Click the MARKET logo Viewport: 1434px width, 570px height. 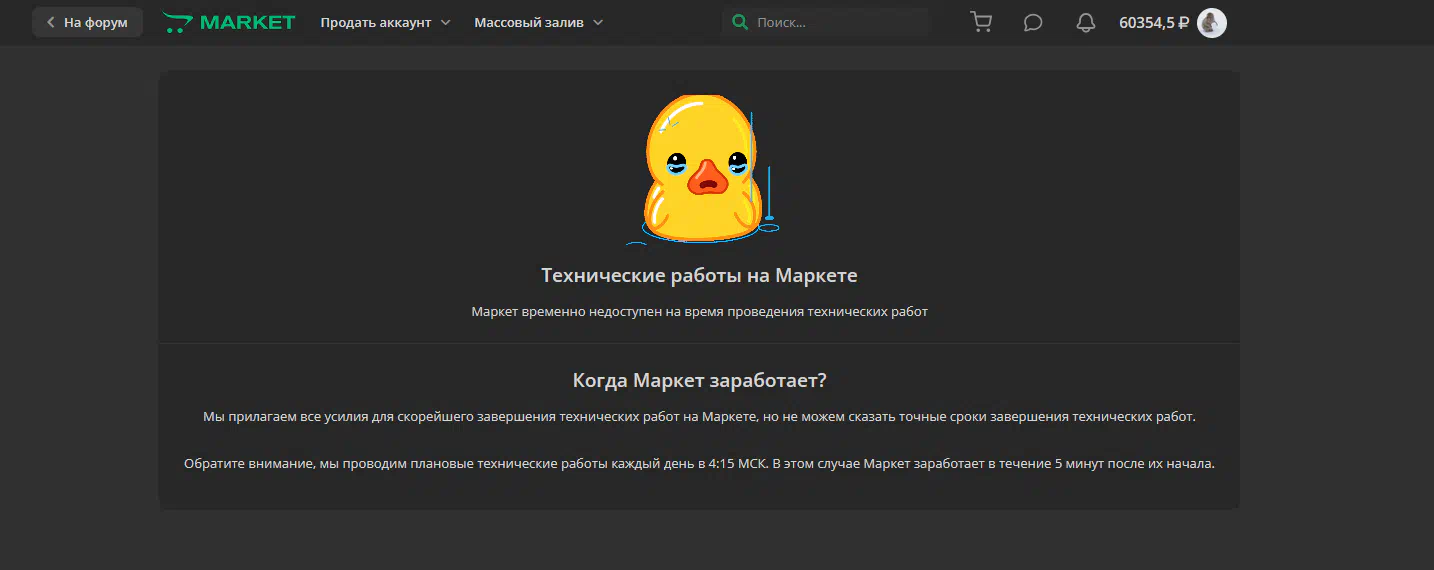229,22
